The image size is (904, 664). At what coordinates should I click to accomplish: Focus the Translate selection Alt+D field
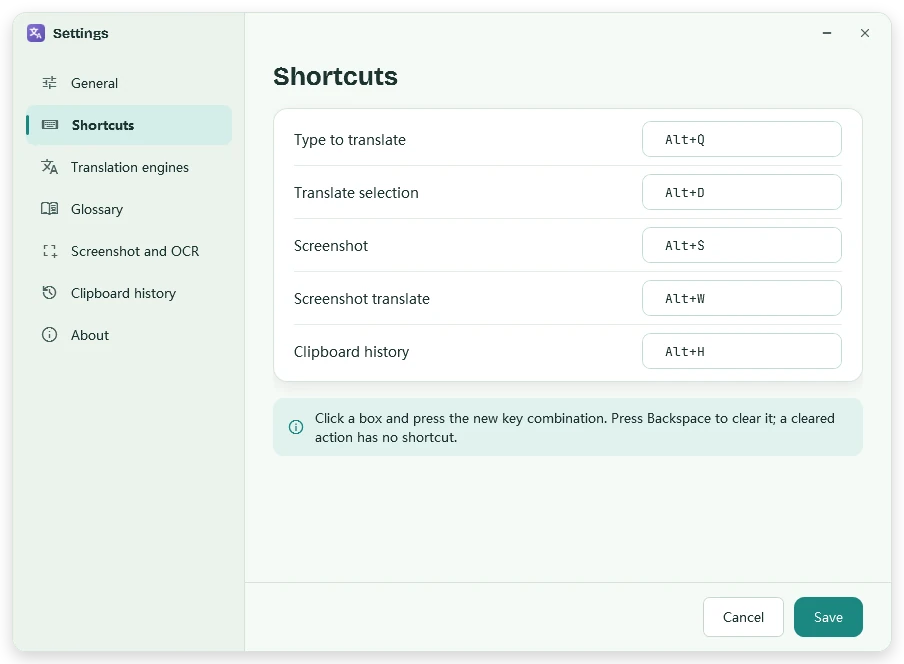741,192
